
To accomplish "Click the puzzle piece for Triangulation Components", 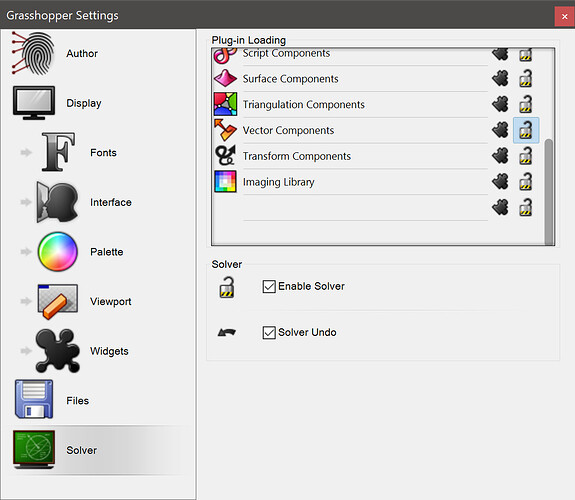I will [500, 104].
